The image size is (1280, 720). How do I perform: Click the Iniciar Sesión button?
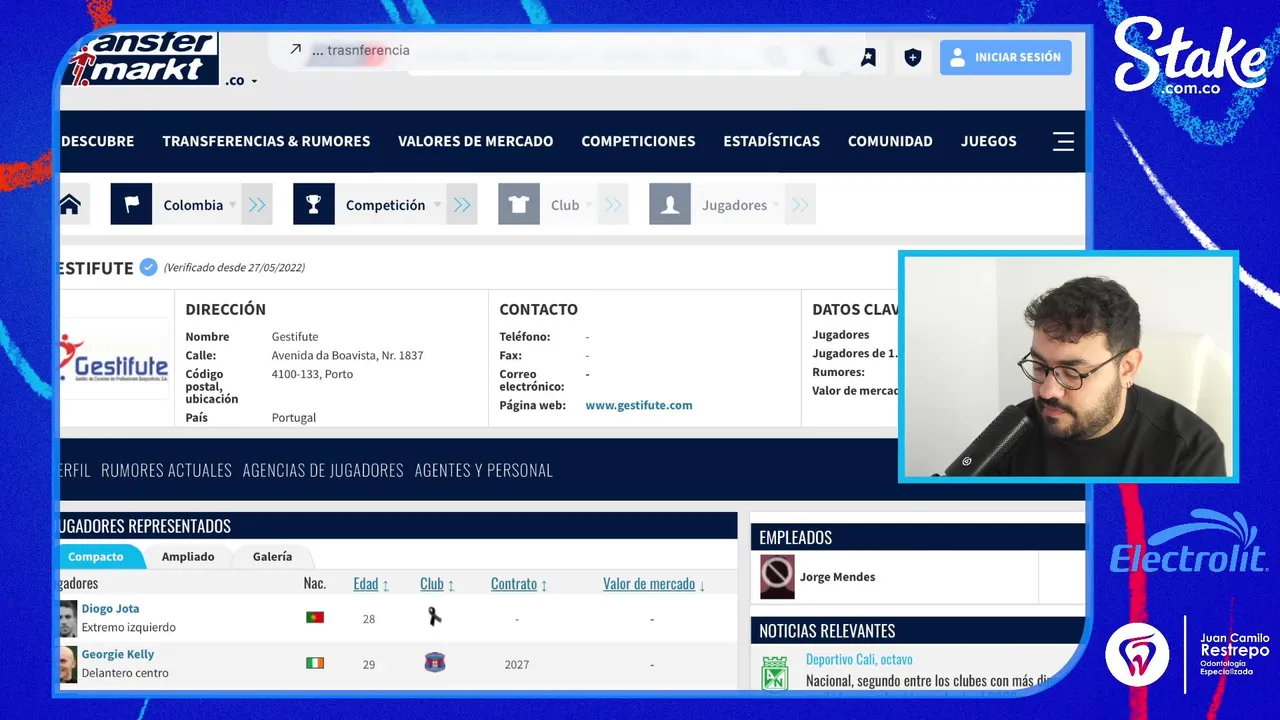(x=1005, y=57)
